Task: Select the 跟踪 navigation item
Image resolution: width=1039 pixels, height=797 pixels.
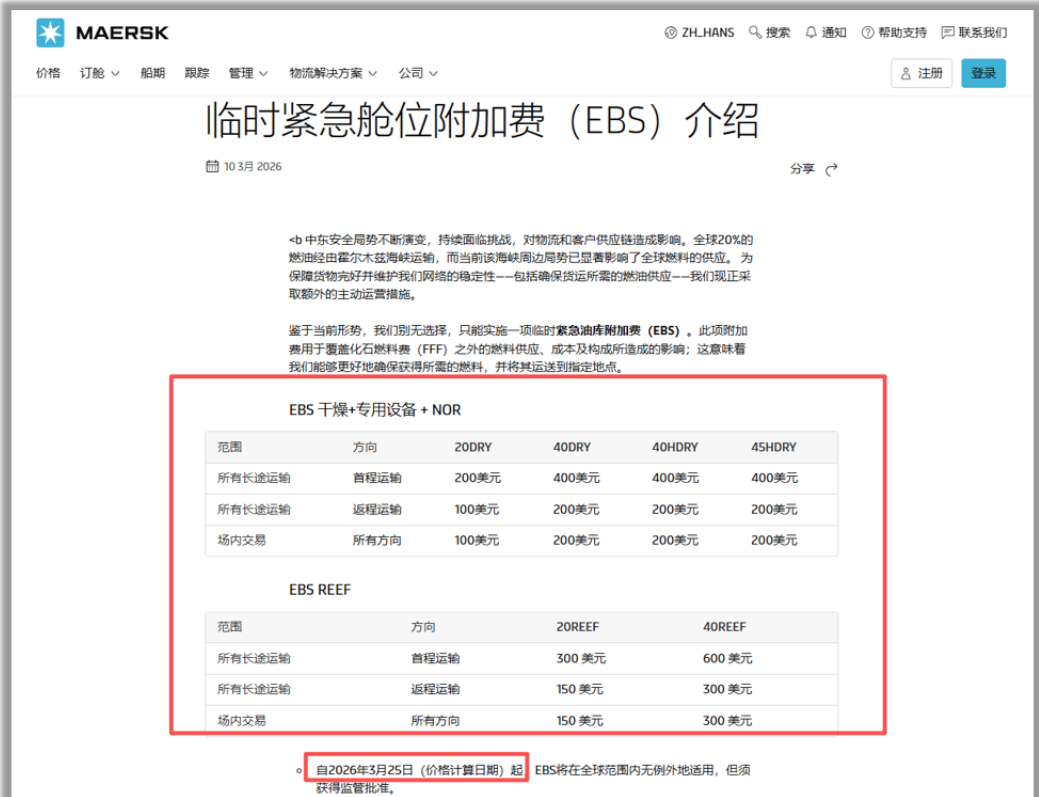Action: coord(195,73)
